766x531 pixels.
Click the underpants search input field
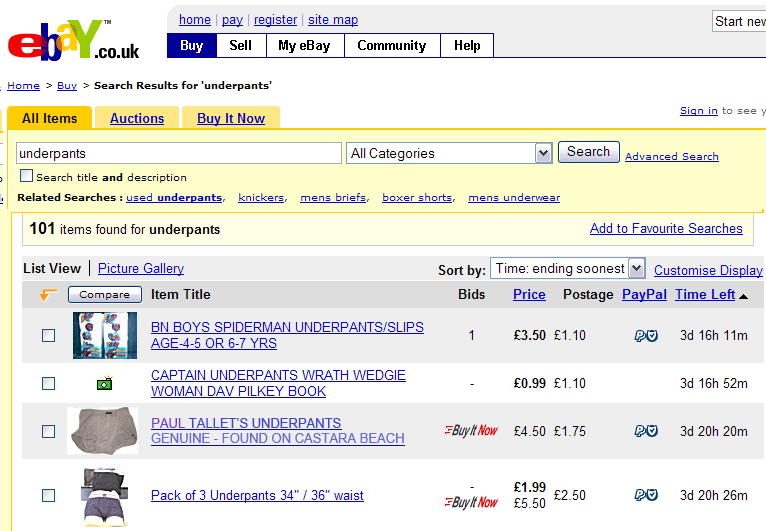(x=179, y=153)
